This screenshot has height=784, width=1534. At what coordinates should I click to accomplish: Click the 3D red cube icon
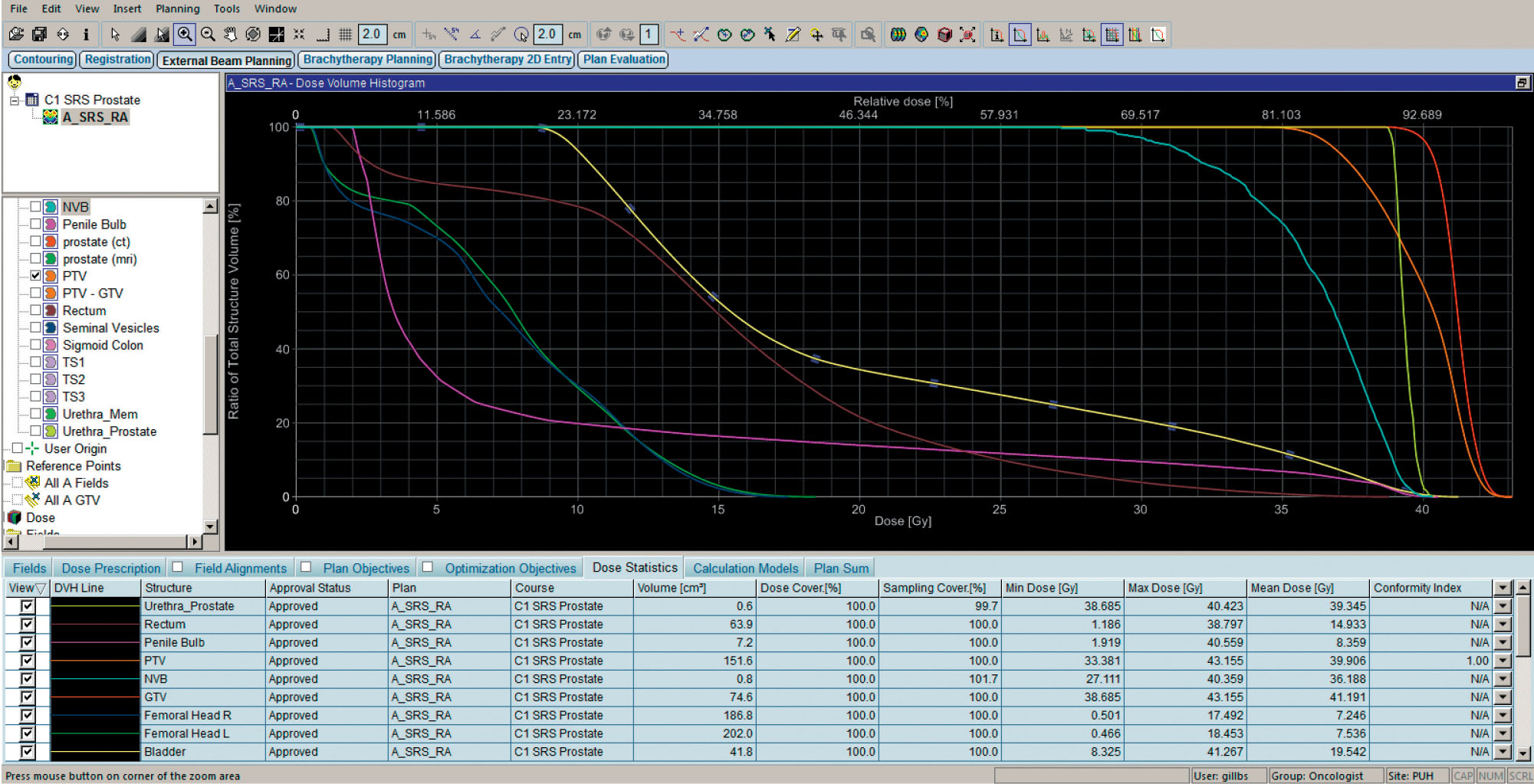[x=944, y=34]
